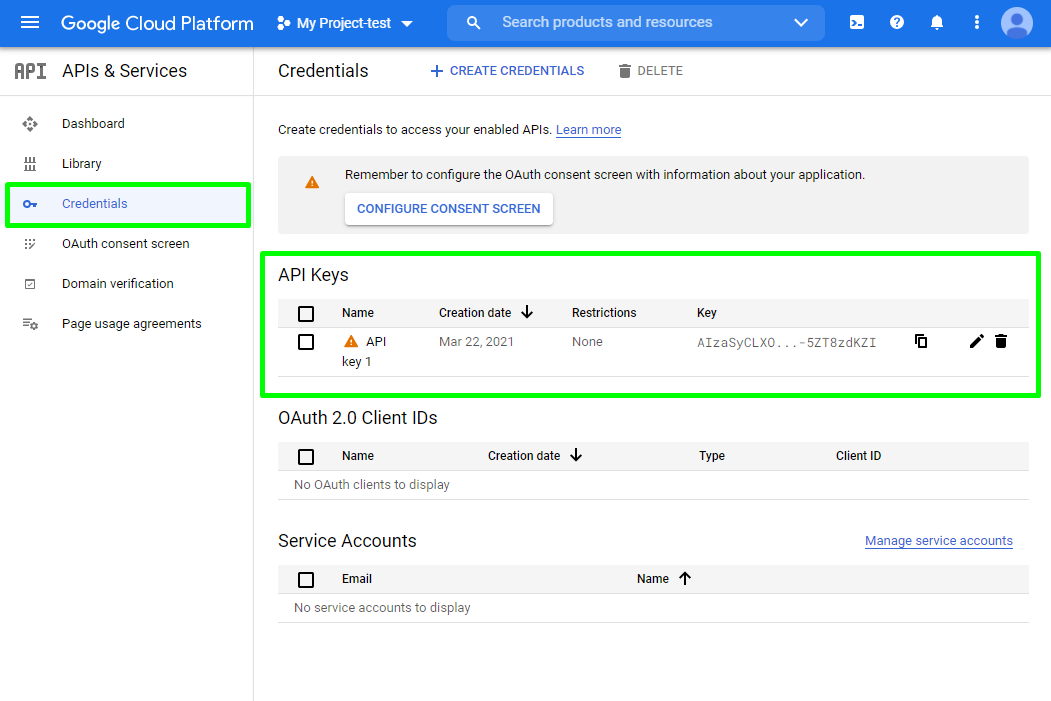This screenshot has height=701, width=1051.
Task: Click CONFIGURE CONSENT SCREEN button
Action: pyautogui.click(x=448, y=209)
